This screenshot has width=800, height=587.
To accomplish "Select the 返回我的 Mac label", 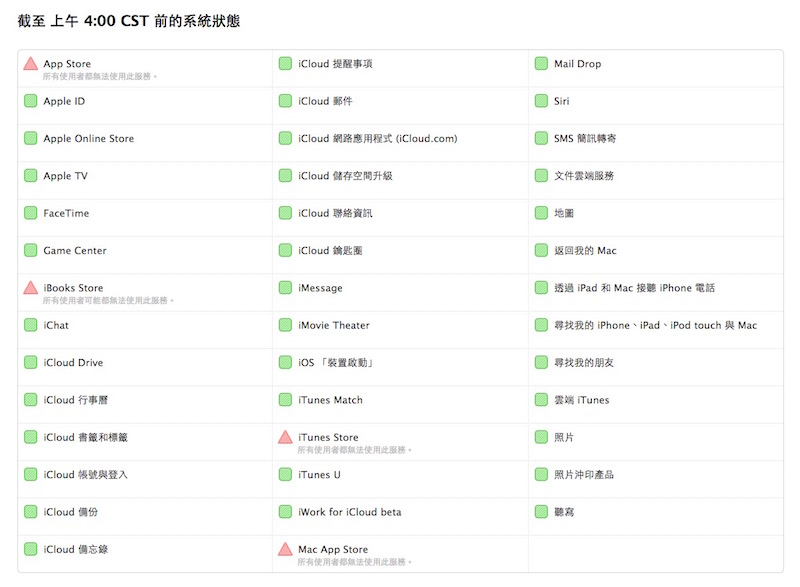I will point(585,250).
